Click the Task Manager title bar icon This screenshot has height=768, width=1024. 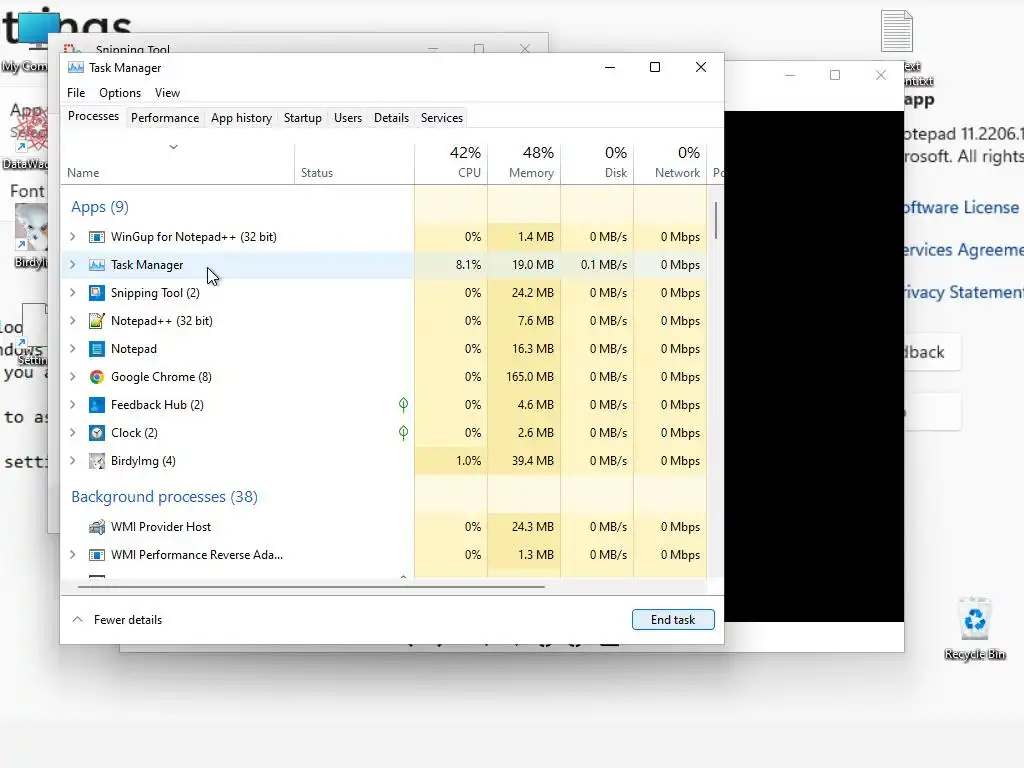pyautogui.click(x=76, y=68)
